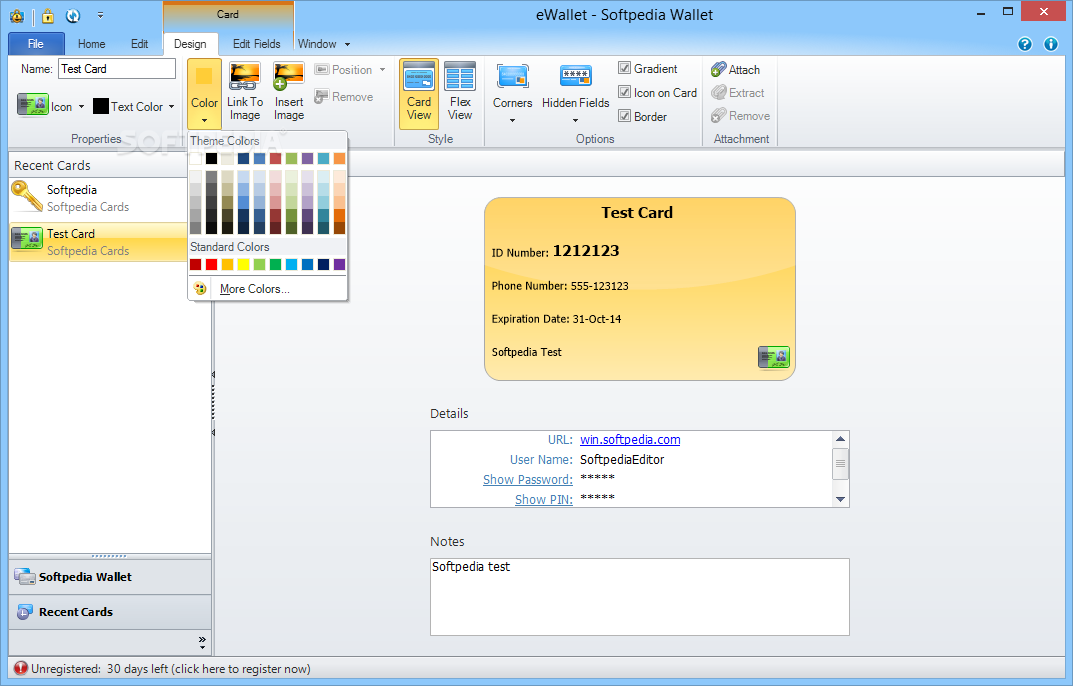Viewport: 1073px width, 686px height.
Task: Click the Show Password link
Action: [528, 479]
